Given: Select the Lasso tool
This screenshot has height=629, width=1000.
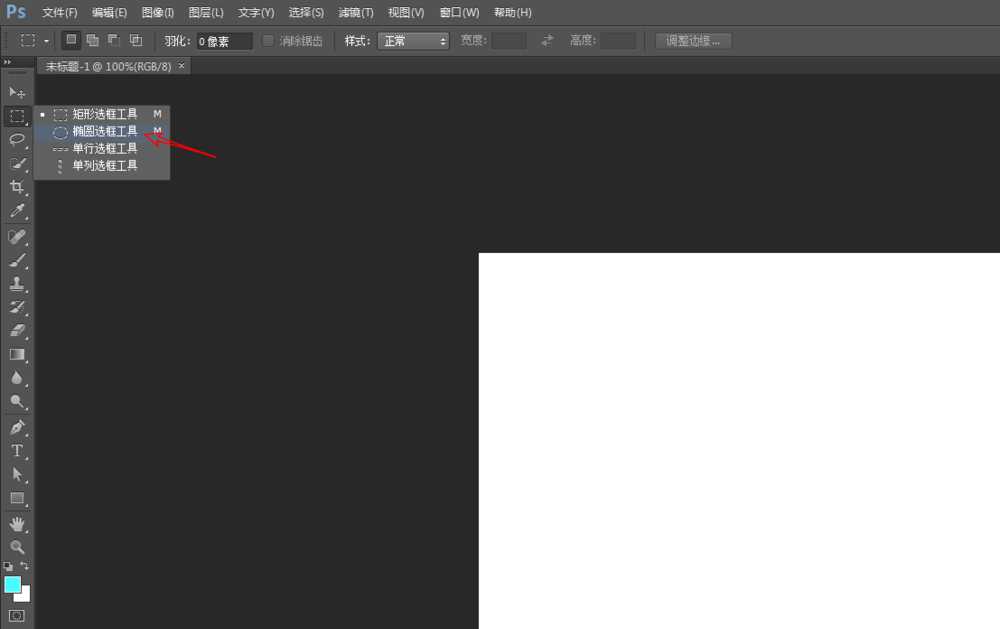Looking at the screenshot, I should (17, 140).
